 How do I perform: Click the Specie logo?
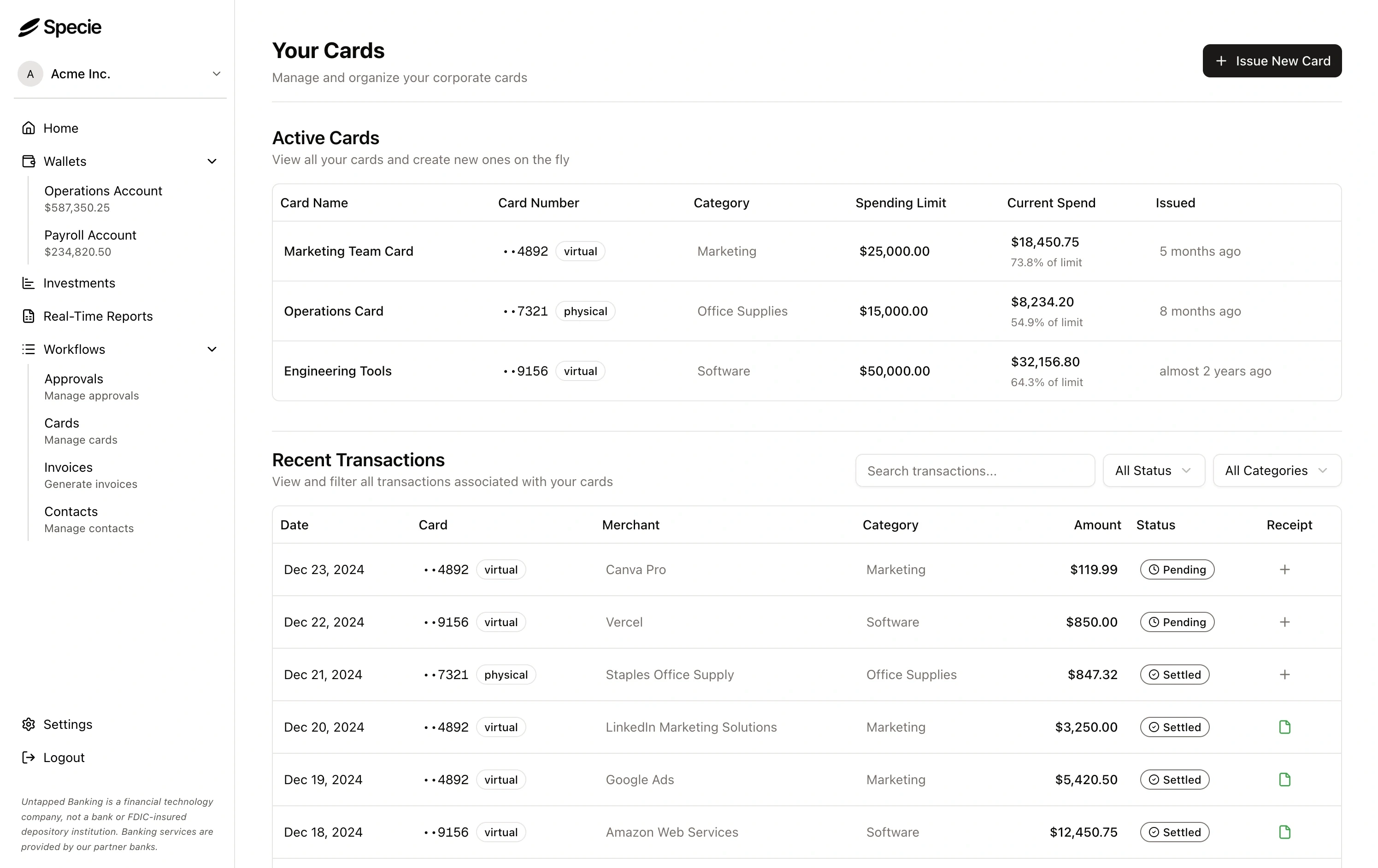point(59,27)
